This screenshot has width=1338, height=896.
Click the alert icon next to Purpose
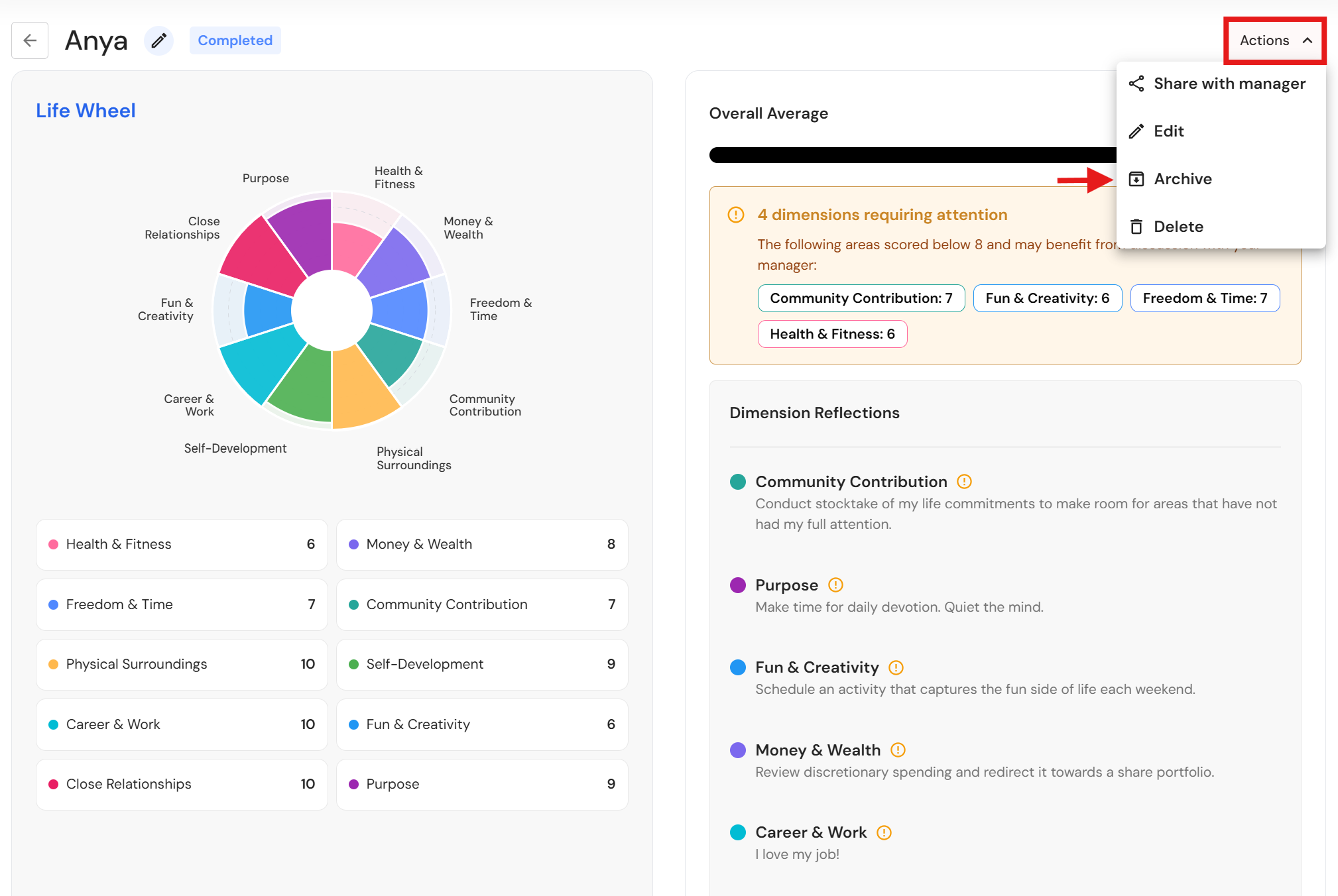[836, 585]
